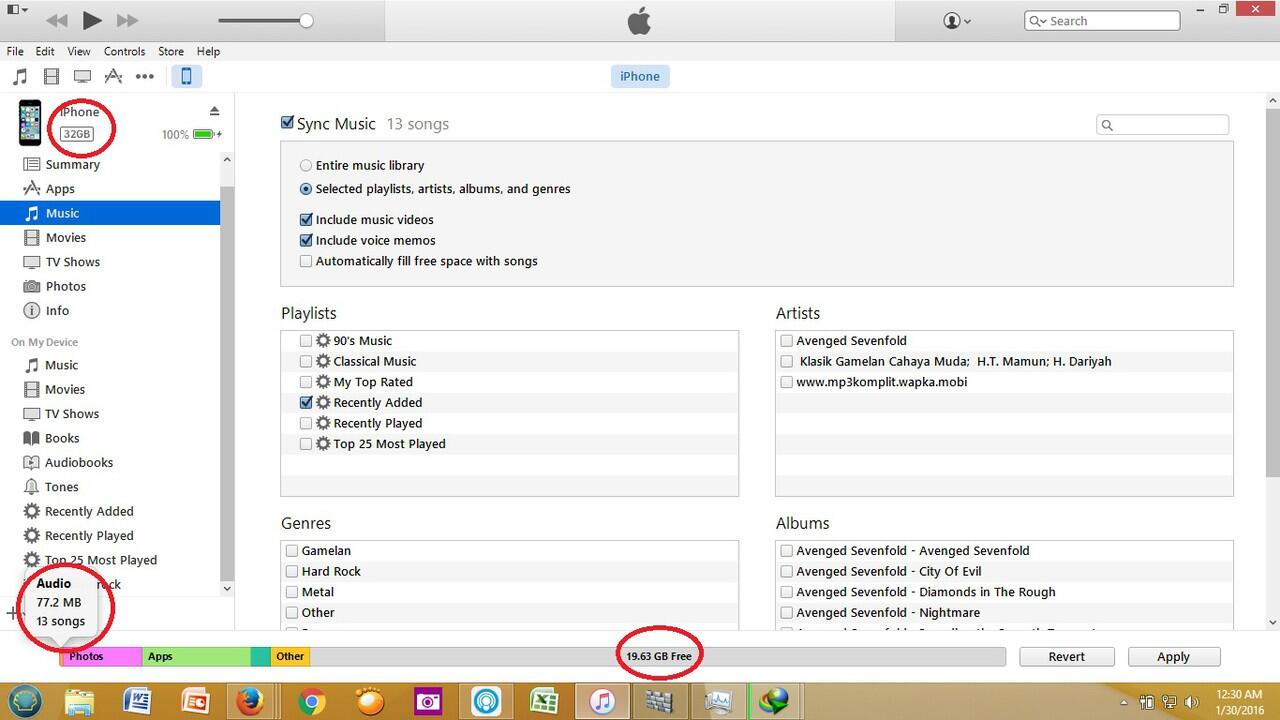Open Firefox from the taskbar
The width and height of the screenshot is (1280, 720).
[250, 701]
